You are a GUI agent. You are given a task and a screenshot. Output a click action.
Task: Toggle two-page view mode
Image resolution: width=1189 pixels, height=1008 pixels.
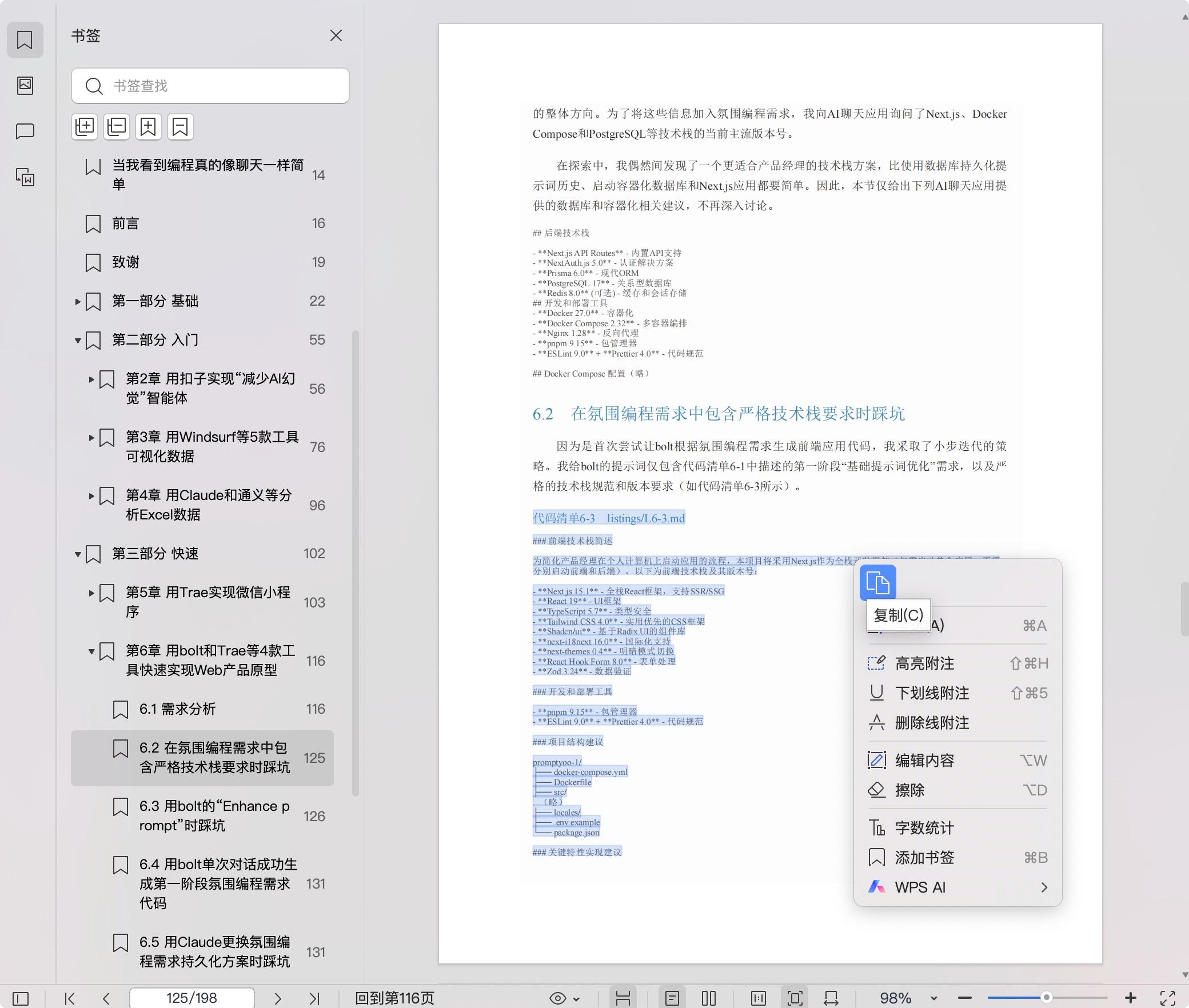point(708,998)
